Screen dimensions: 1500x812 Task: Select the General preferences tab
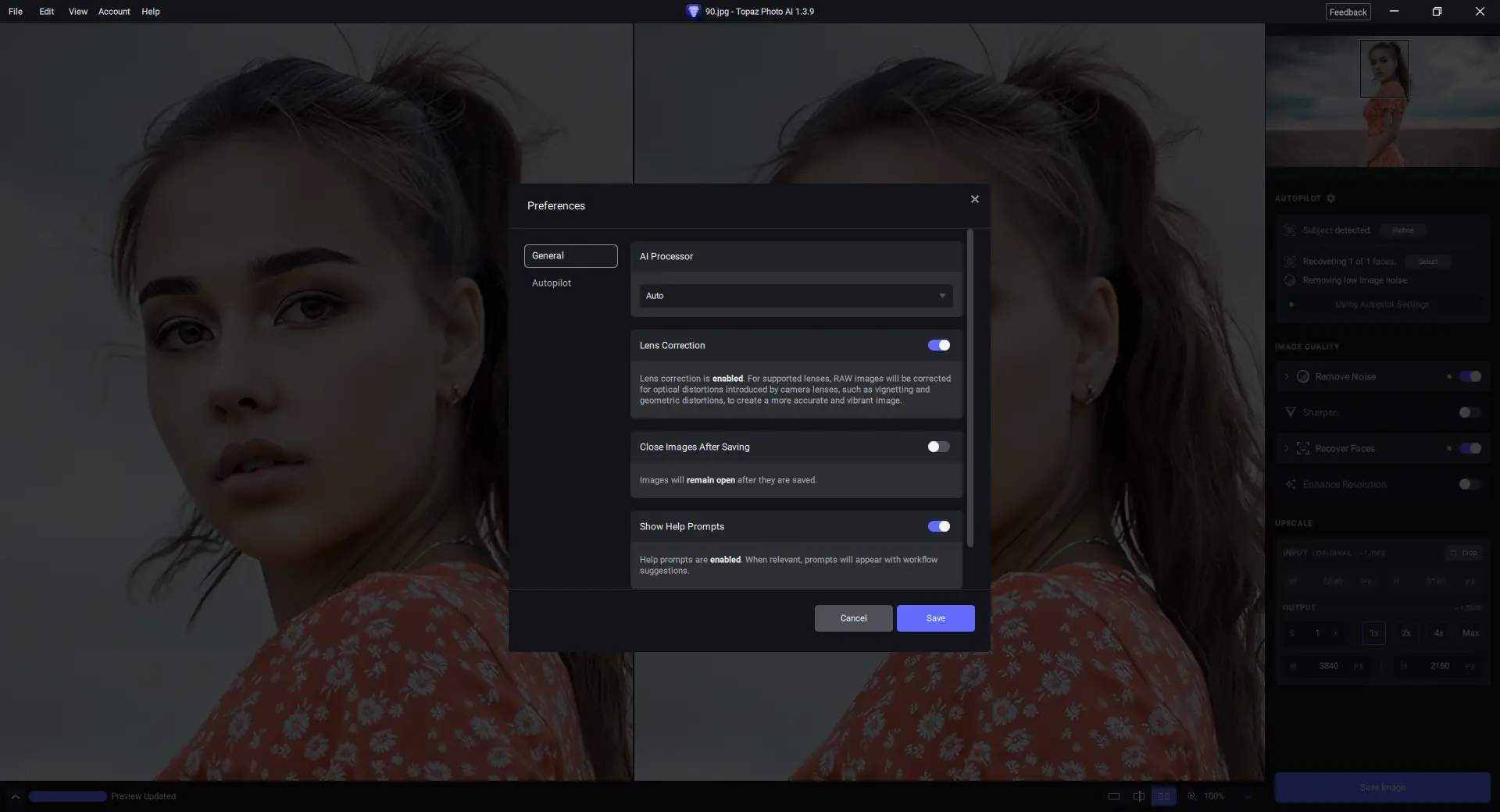pos(570,256)
